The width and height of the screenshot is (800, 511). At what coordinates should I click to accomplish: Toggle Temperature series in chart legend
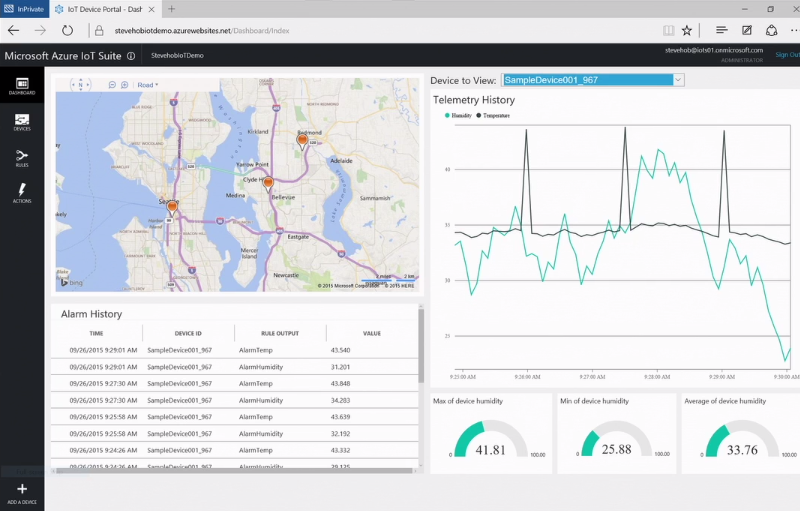pos(492,116)
